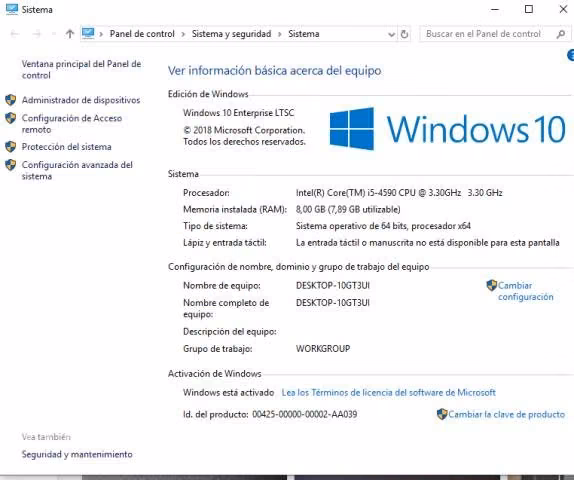Expand the address bar history dropdown
Screen dimensions: 574x480
tap(391, 34)
